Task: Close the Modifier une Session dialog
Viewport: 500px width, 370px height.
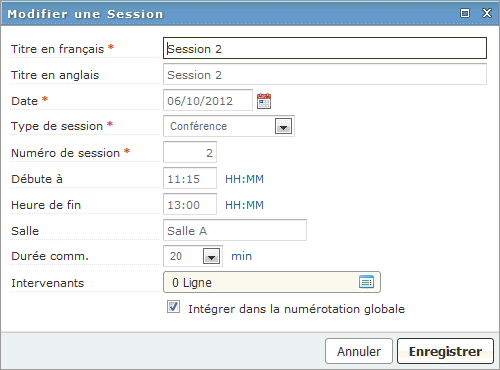Action: point(487,13)
